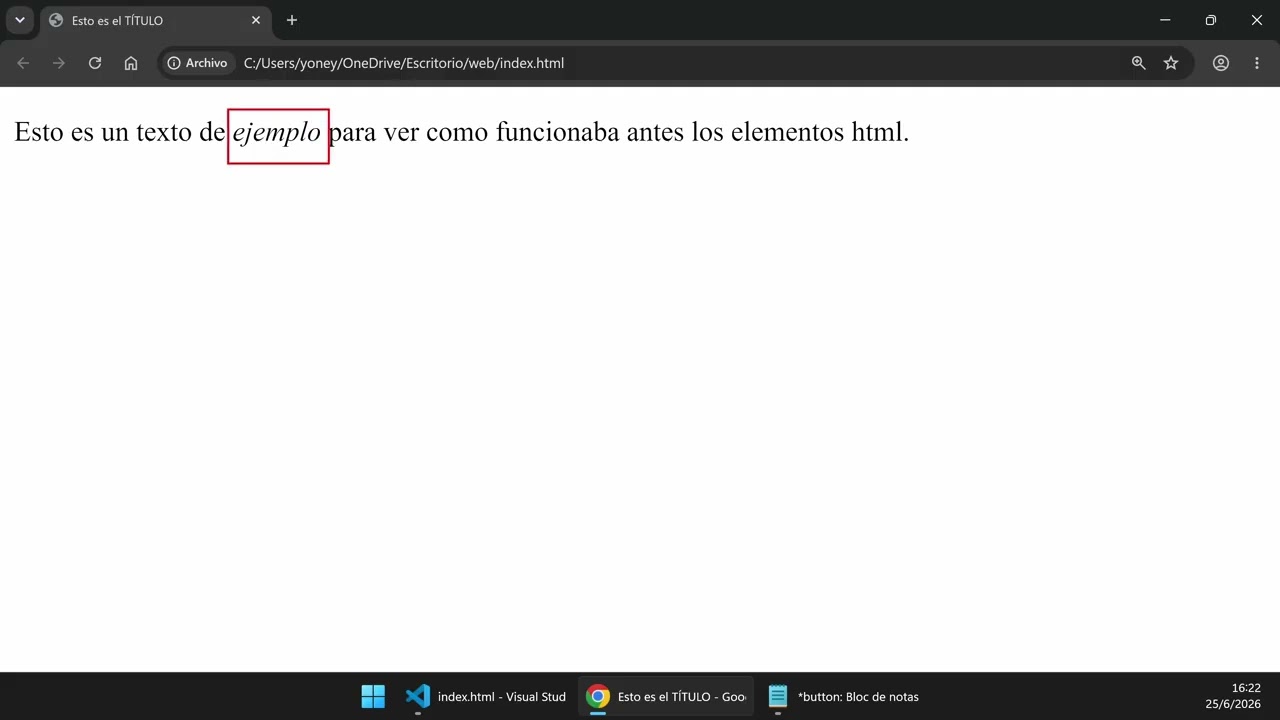
Task: Open Chrome's three-dot menu
Action: (1257, 63)
